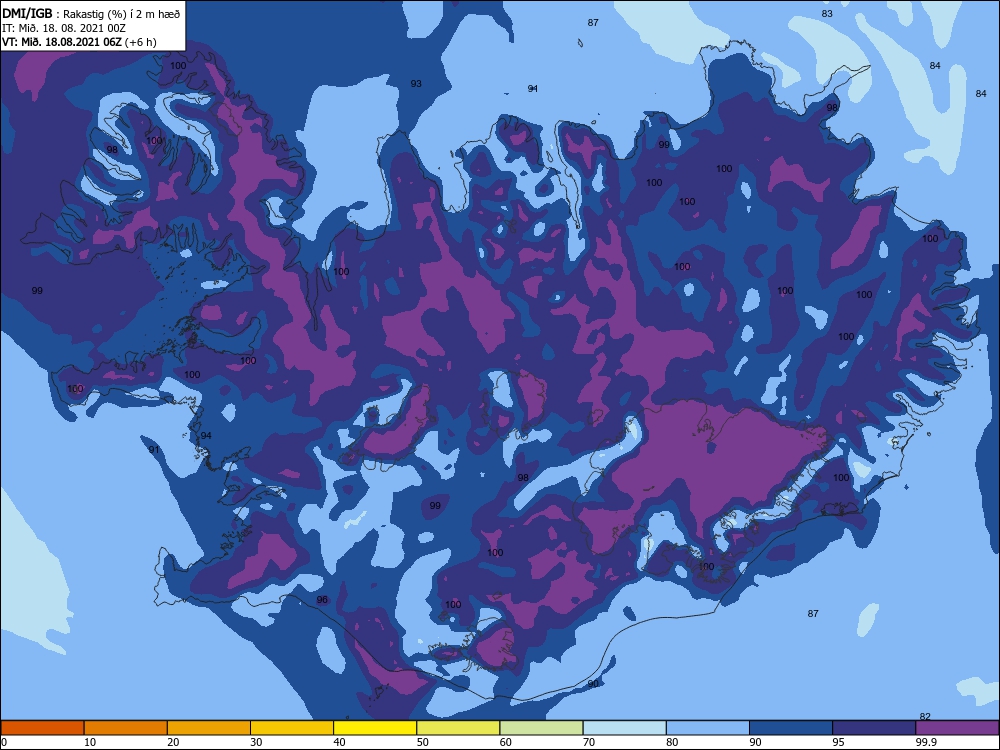Viewport: 1000px width, 750px height.
Task: Select the legend scale label '80'
Action: tap(672, 742)
